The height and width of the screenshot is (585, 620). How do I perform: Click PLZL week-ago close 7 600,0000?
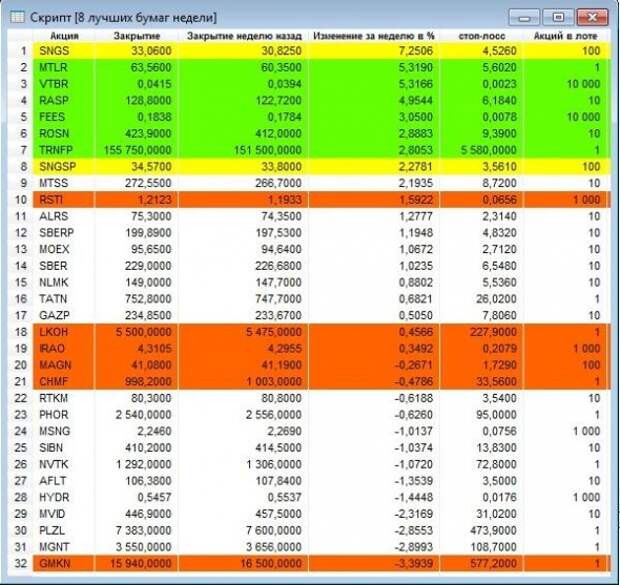click(274, 531)
